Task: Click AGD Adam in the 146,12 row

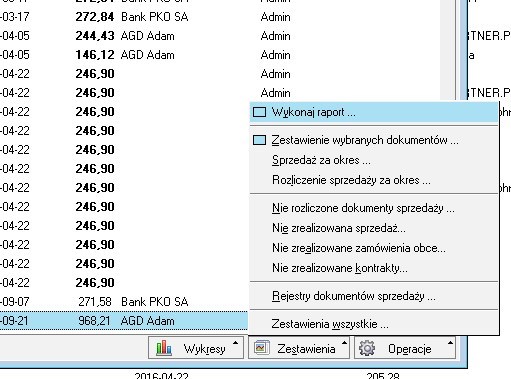Action: [x=148, y=55]
